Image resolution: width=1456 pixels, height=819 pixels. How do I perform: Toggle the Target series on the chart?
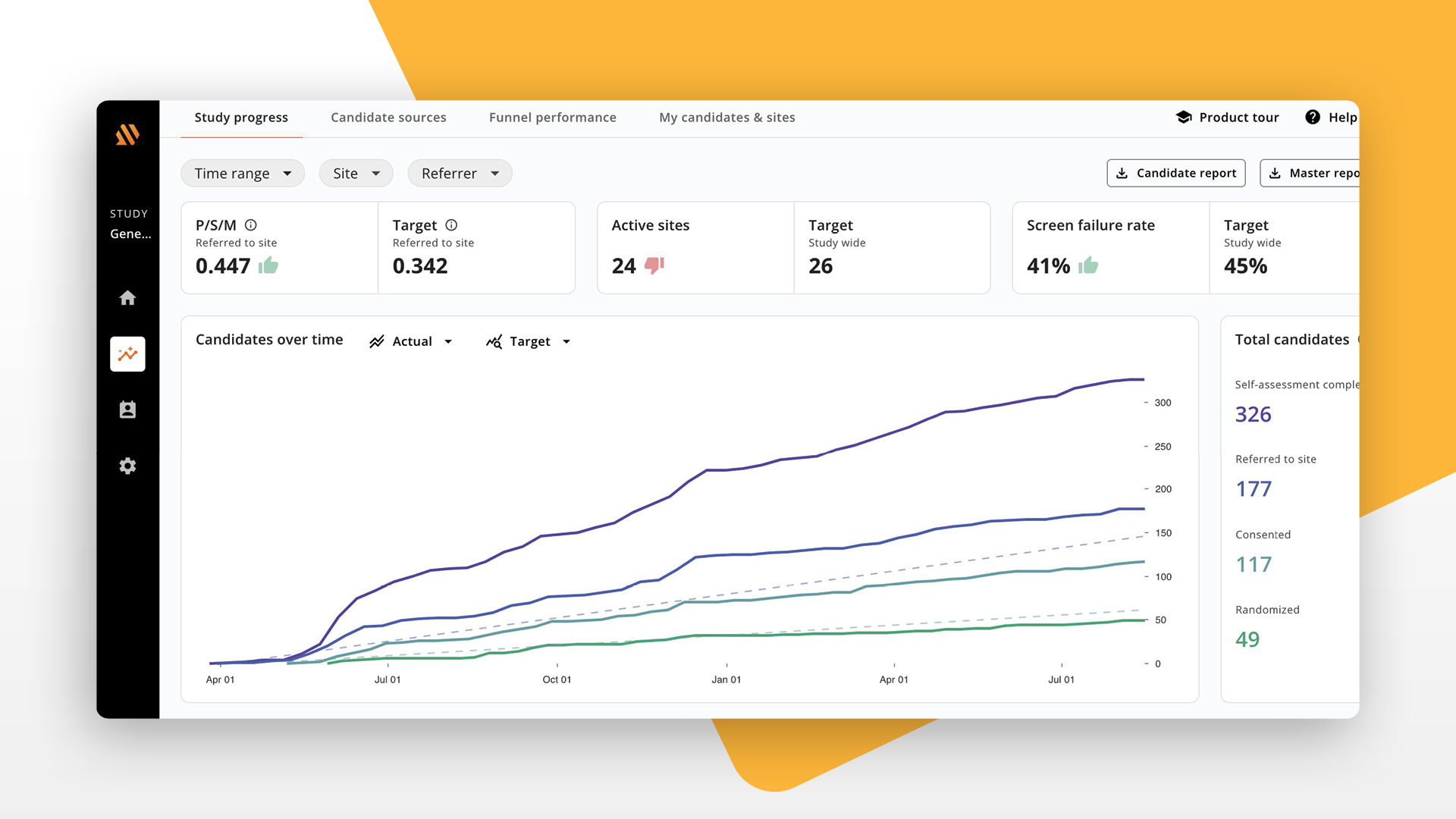click(x=528, y=341)
